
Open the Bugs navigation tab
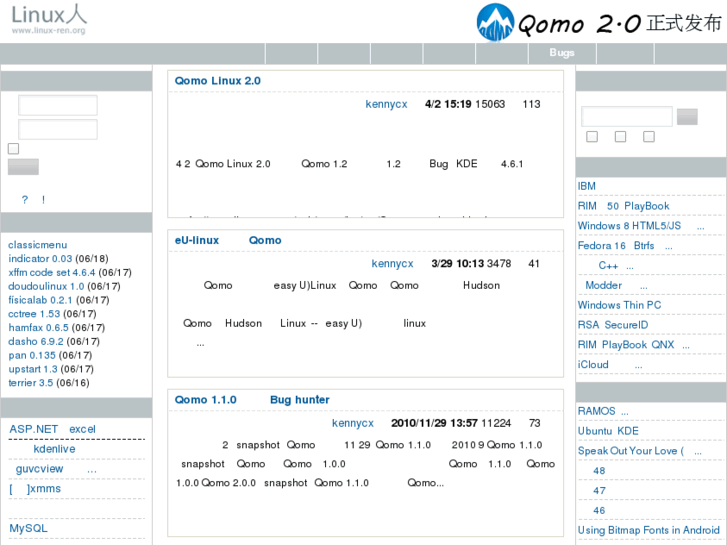coord(562,53)
